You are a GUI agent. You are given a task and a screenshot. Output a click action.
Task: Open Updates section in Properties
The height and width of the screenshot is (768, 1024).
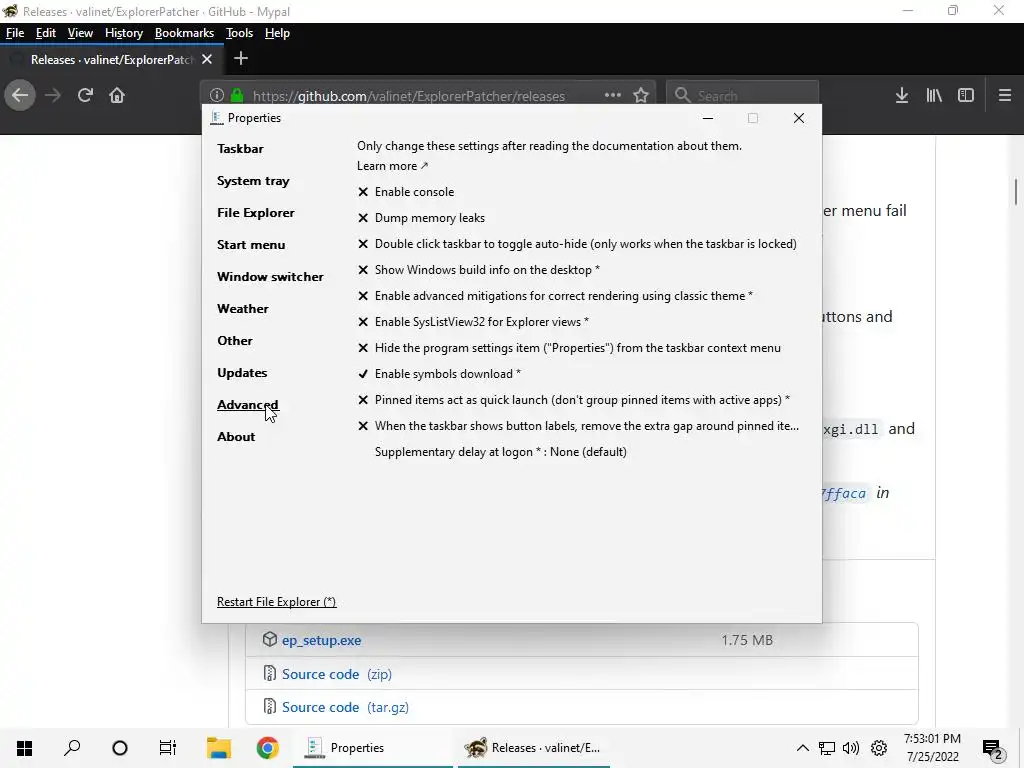click(242, 373)
